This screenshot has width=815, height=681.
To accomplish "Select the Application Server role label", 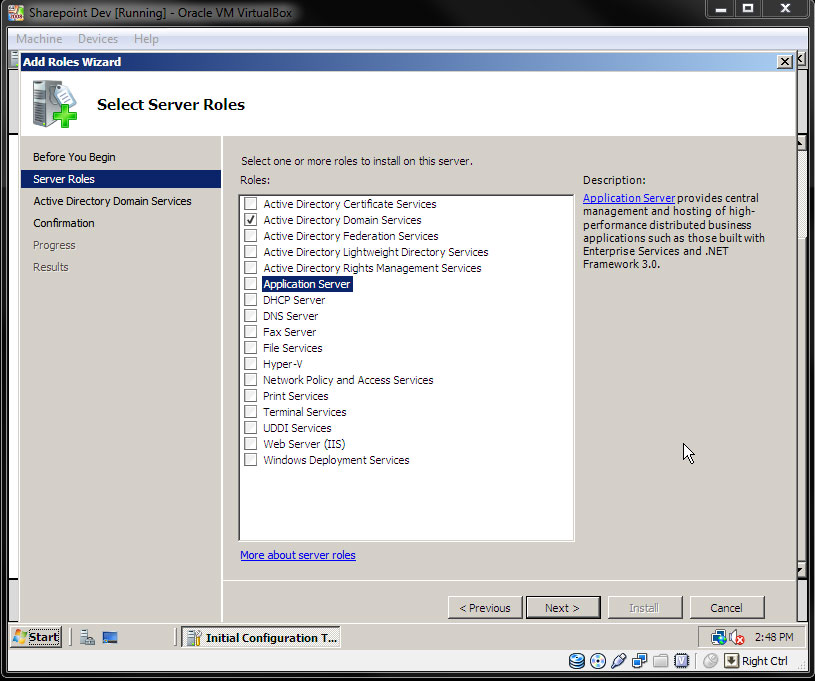I will (x=307, y=284).
